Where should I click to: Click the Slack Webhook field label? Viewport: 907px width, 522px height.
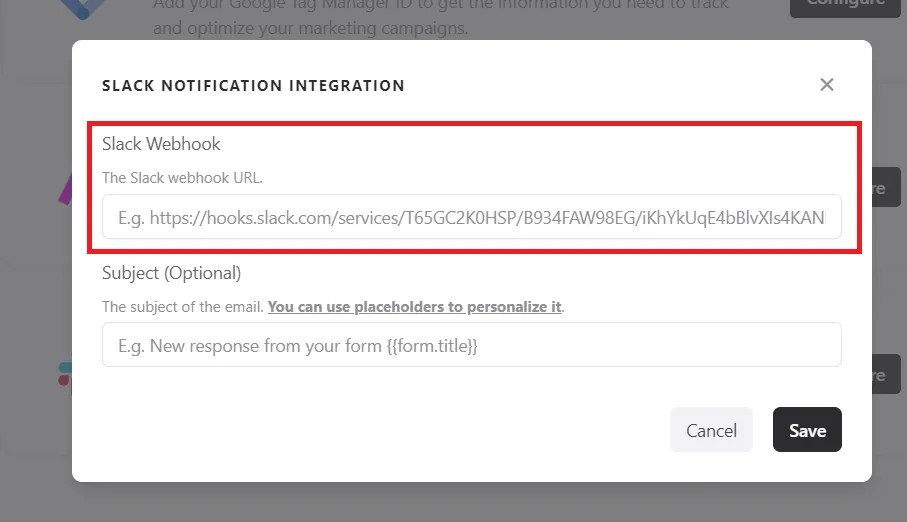tap(161, 144)
